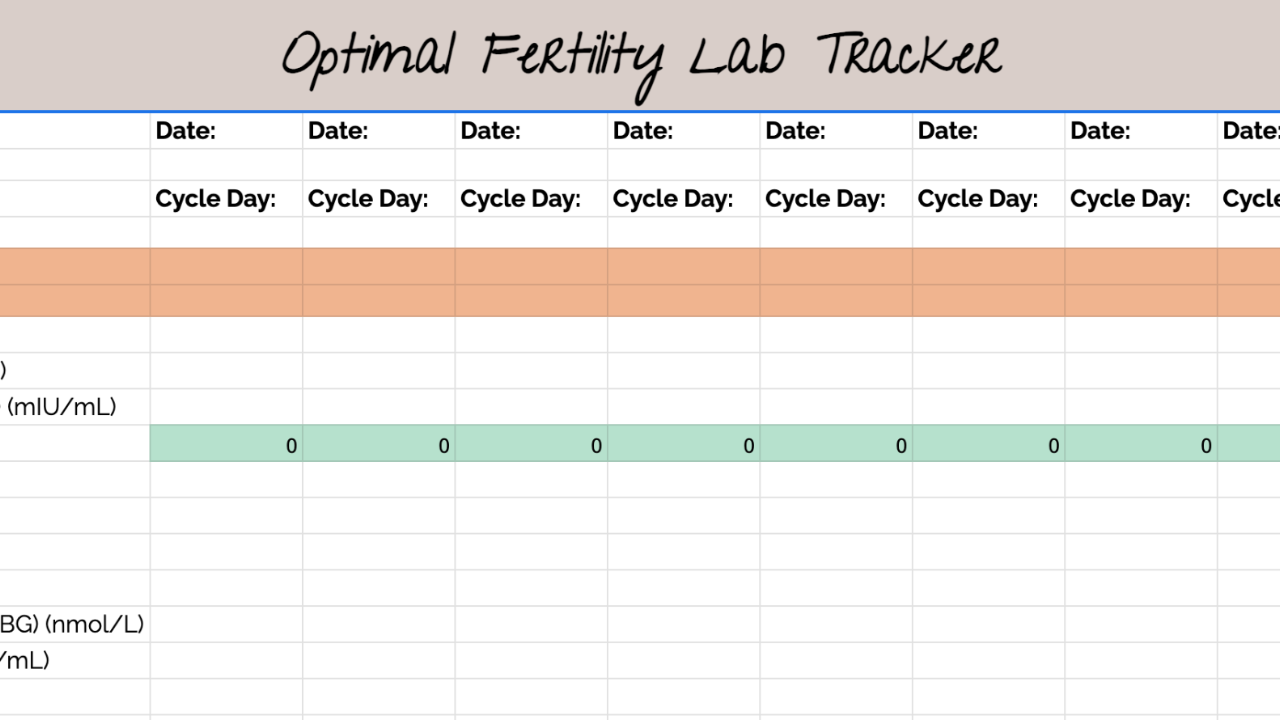Select the third Cycle Day: cell
Image resolution: width=1280 pixels, height=720 pixels.
[531, 199]
